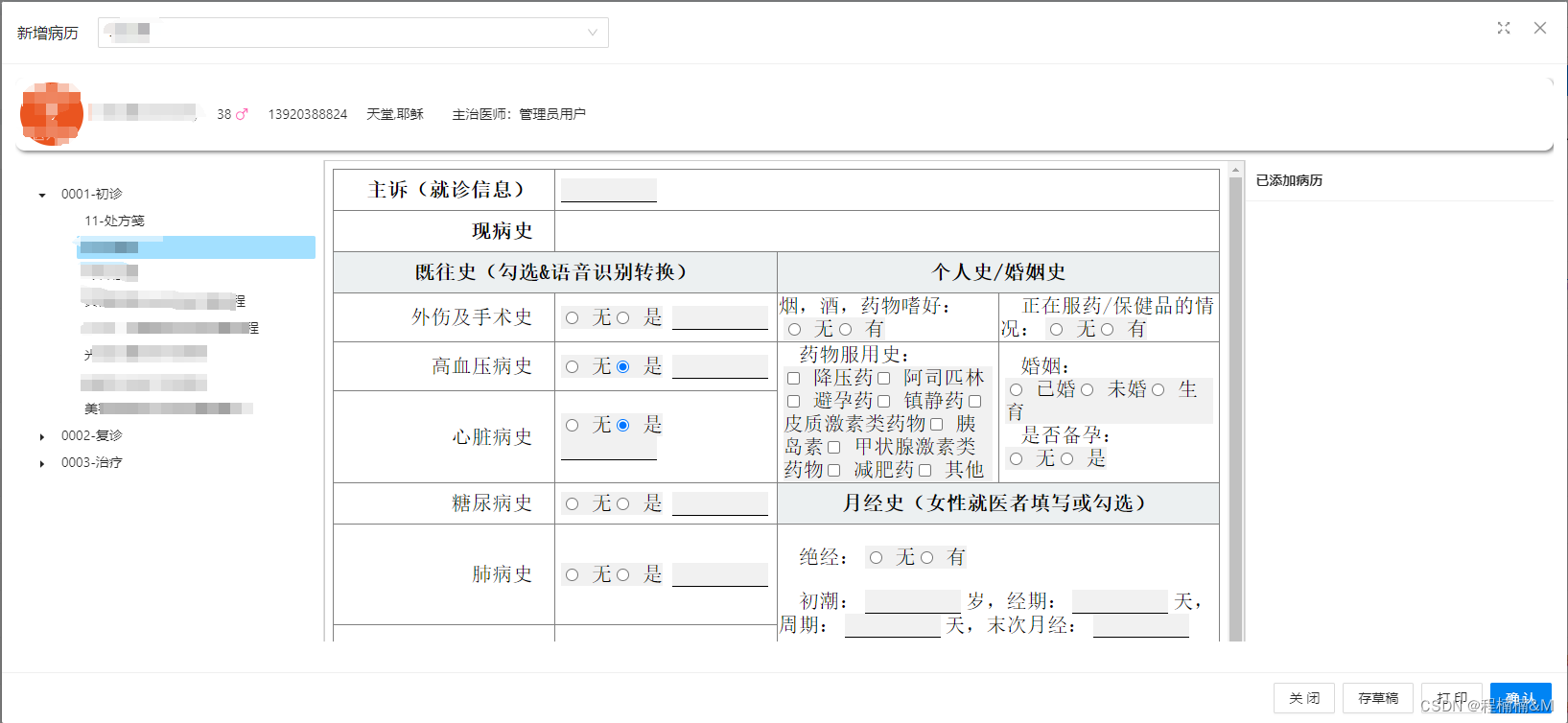Click the 高血压史 detail text field
Screen dimensions: 1568x723
720,366
